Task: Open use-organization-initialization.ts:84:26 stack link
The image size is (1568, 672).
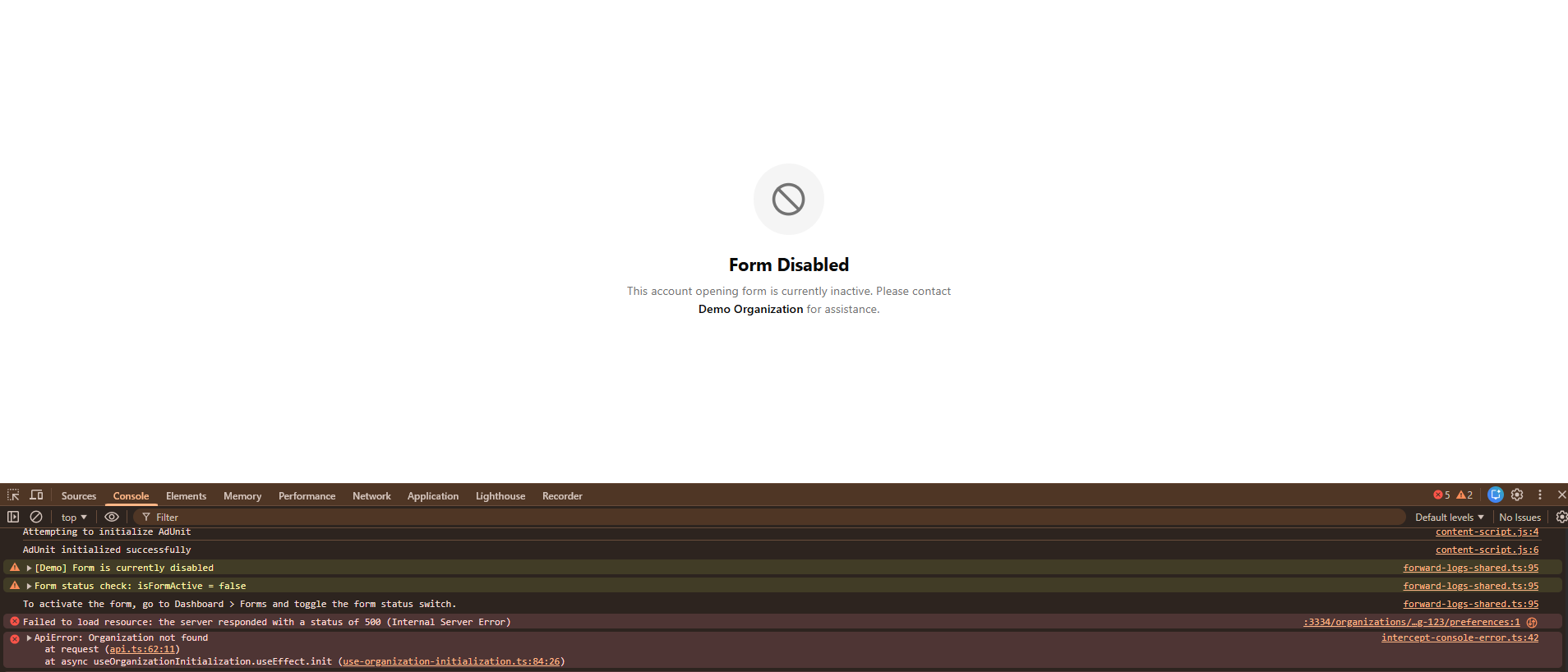Action: click(451, 662)
